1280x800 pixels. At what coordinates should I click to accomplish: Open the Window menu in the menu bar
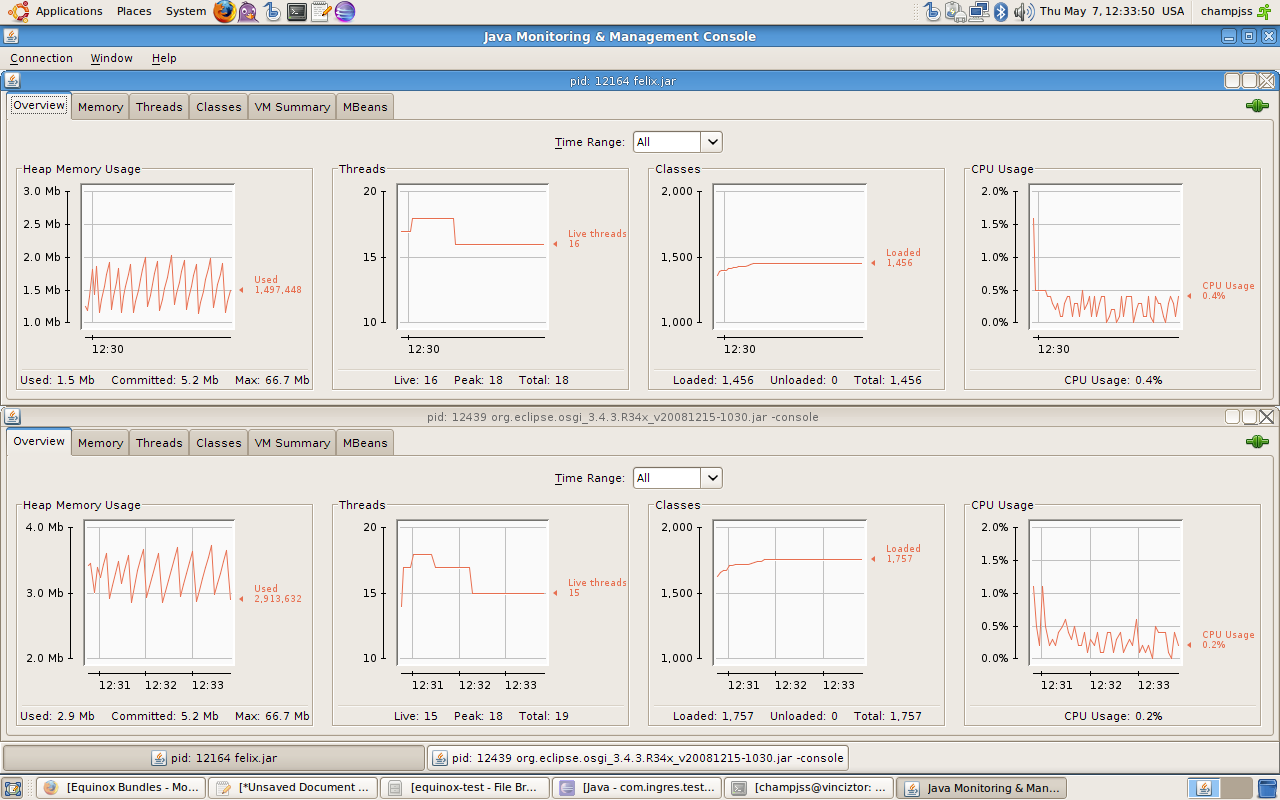pyautogui.click(x=111, y=58)
